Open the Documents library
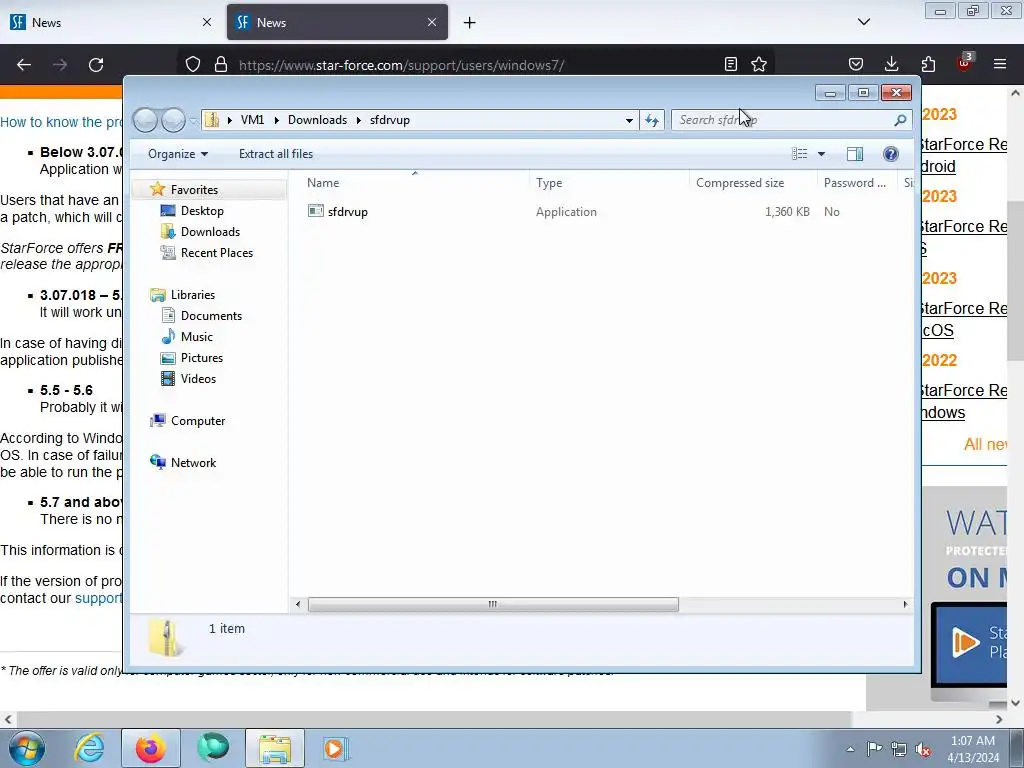 [x=211, y=315]
